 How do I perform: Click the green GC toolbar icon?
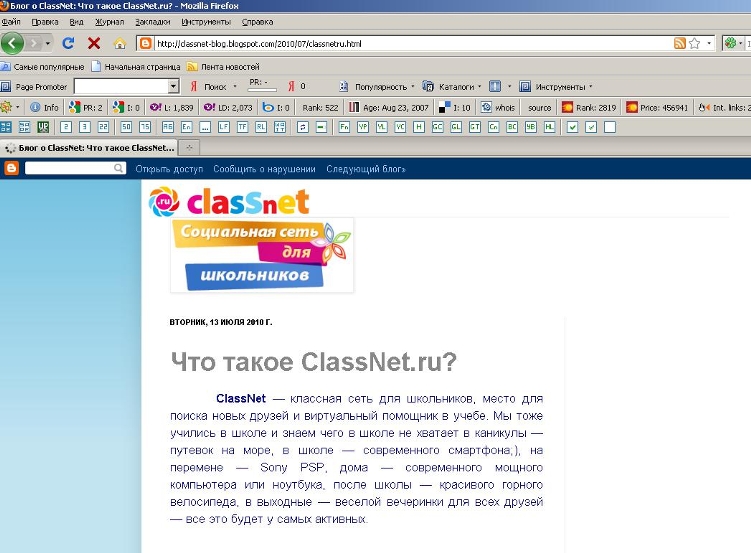[437, 127]
